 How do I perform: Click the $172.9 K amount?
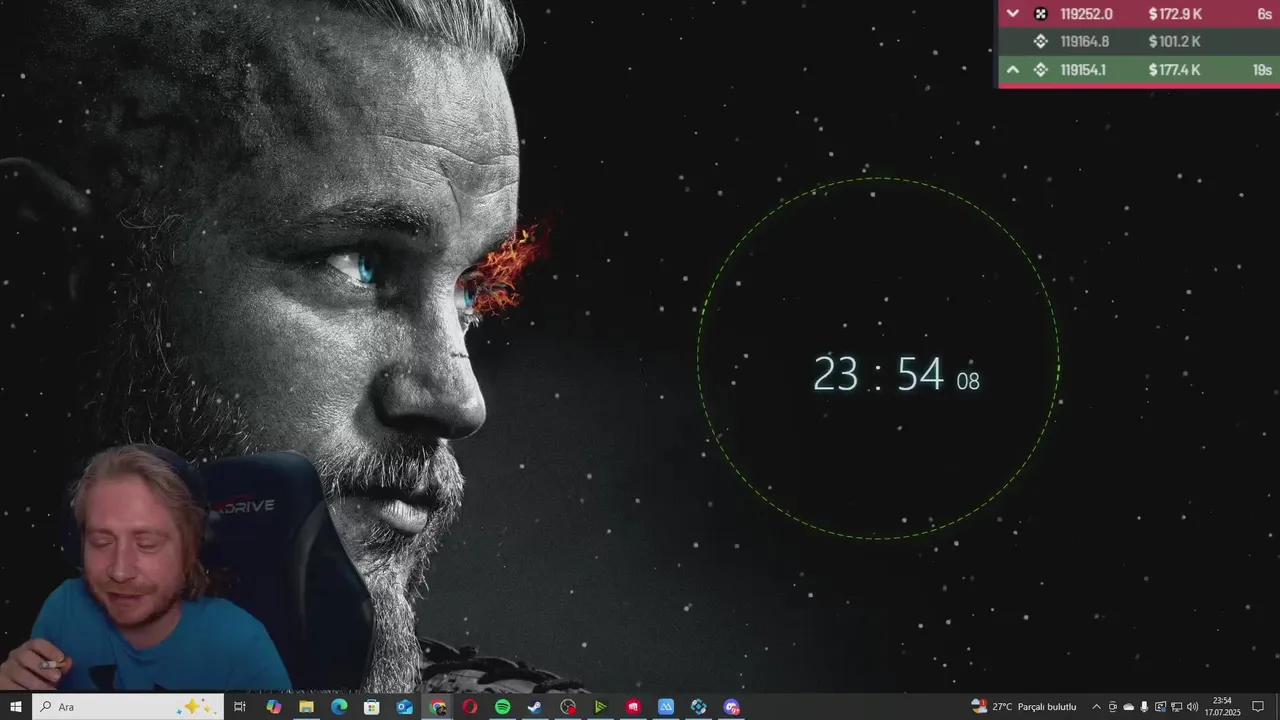pyautogui.click(x=1175, y=14)
